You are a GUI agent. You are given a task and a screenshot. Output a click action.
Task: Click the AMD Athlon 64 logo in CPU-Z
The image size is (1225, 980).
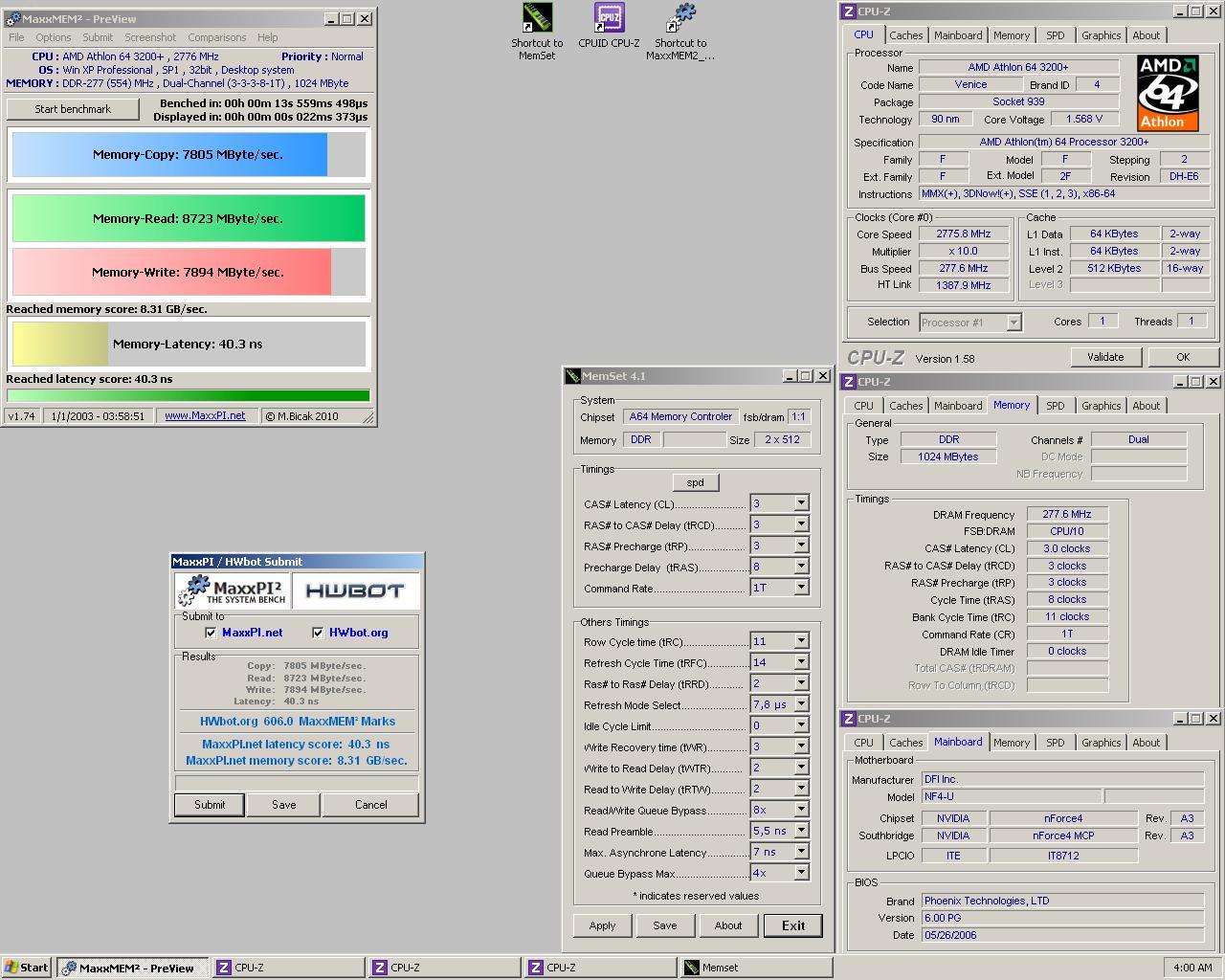[x=1168, y=93]
